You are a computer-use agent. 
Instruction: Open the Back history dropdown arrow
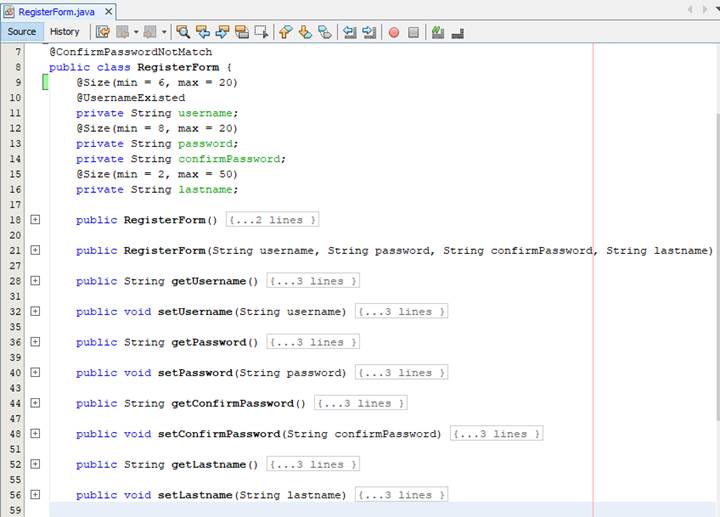click(x=136, y=32)
